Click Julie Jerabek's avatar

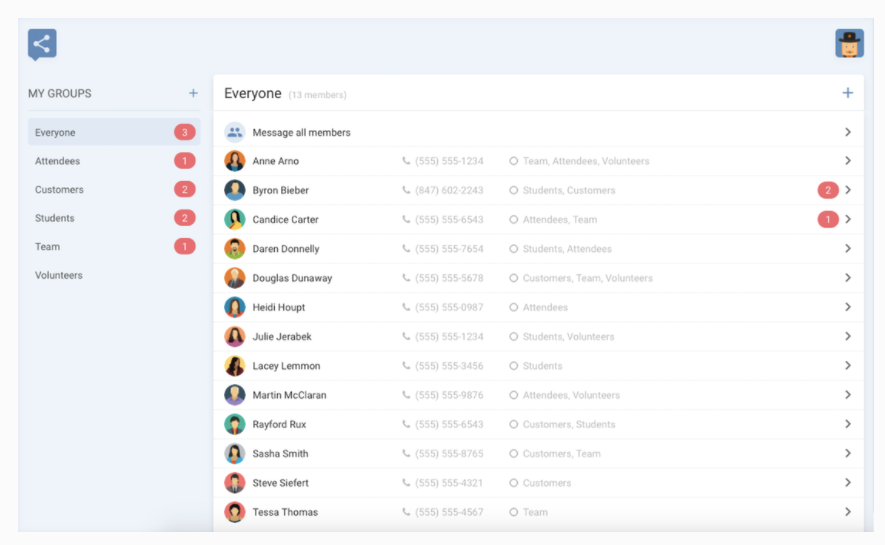(235, 337)
